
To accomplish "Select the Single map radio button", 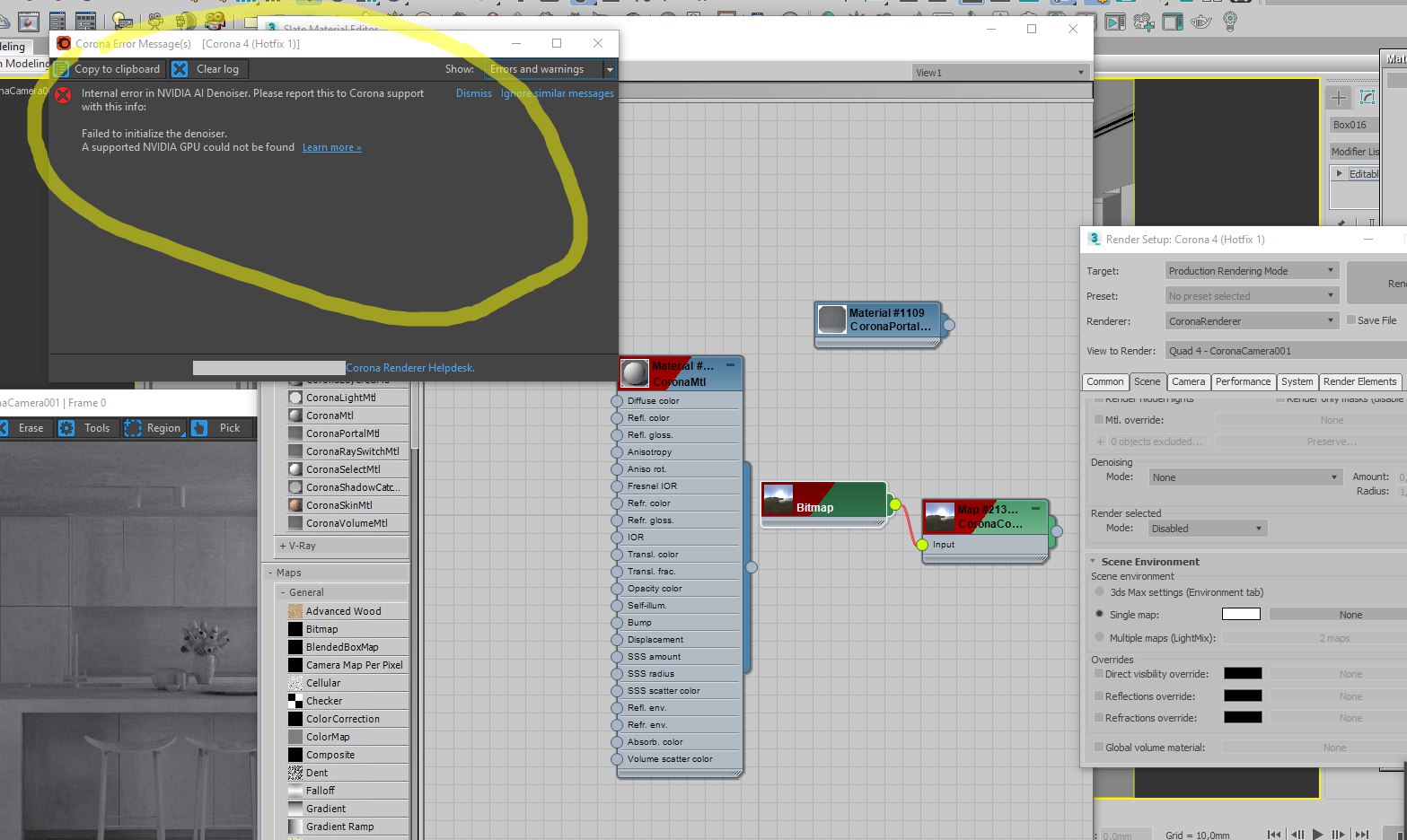I will pos(1099,614).
